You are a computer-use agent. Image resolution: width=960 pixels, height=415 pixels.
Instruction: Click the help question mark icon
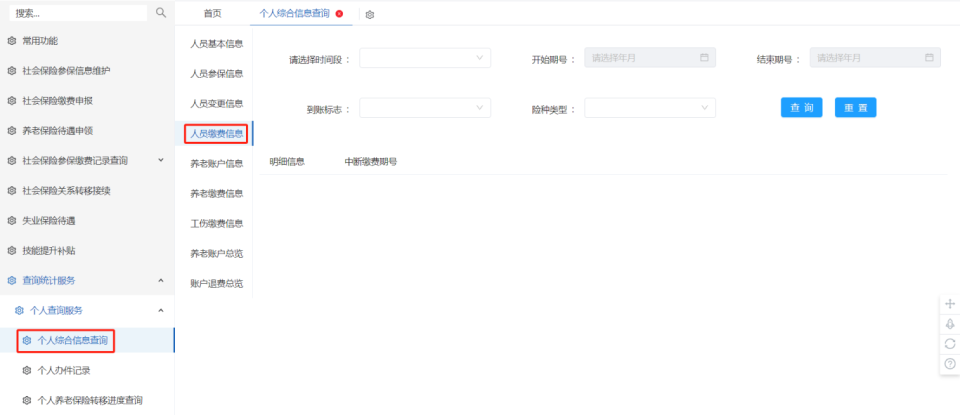[x=950, y=364]
